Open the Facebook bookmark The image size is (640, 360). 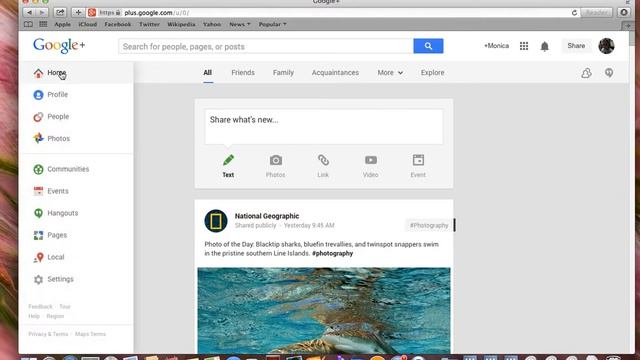pyautogui.click(x=118, y=24)
